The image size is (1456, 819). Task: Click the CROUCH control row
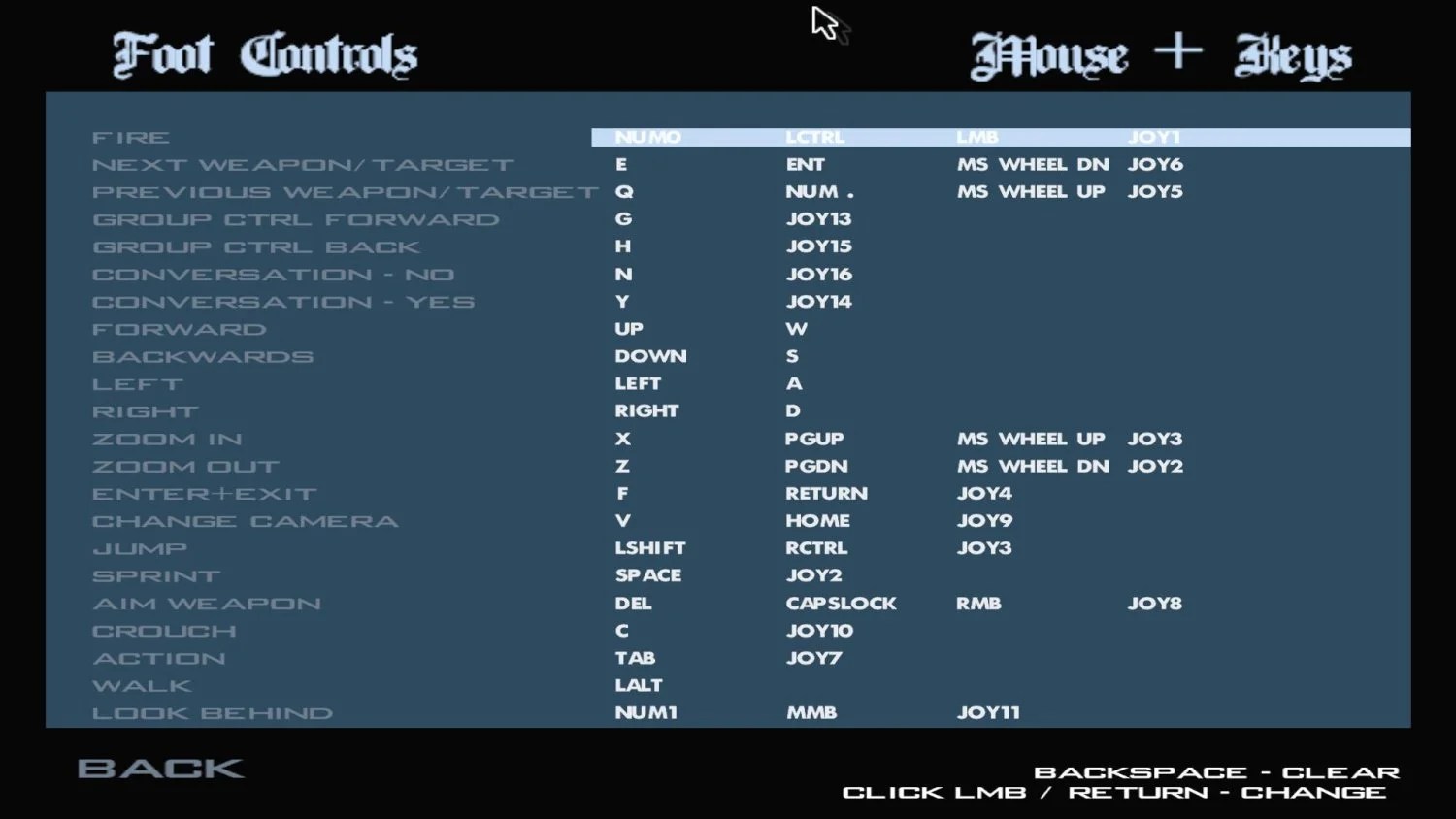pos(728,631)
